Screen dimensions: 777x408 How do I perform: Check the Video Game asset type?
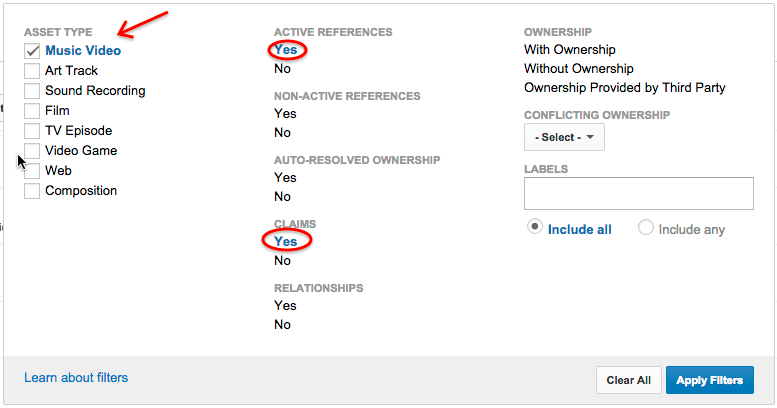pos(32,151)
